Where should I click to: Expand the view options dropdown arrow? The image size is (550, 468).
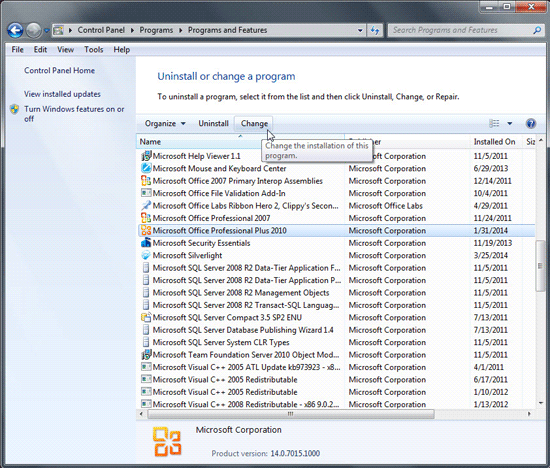510,123
